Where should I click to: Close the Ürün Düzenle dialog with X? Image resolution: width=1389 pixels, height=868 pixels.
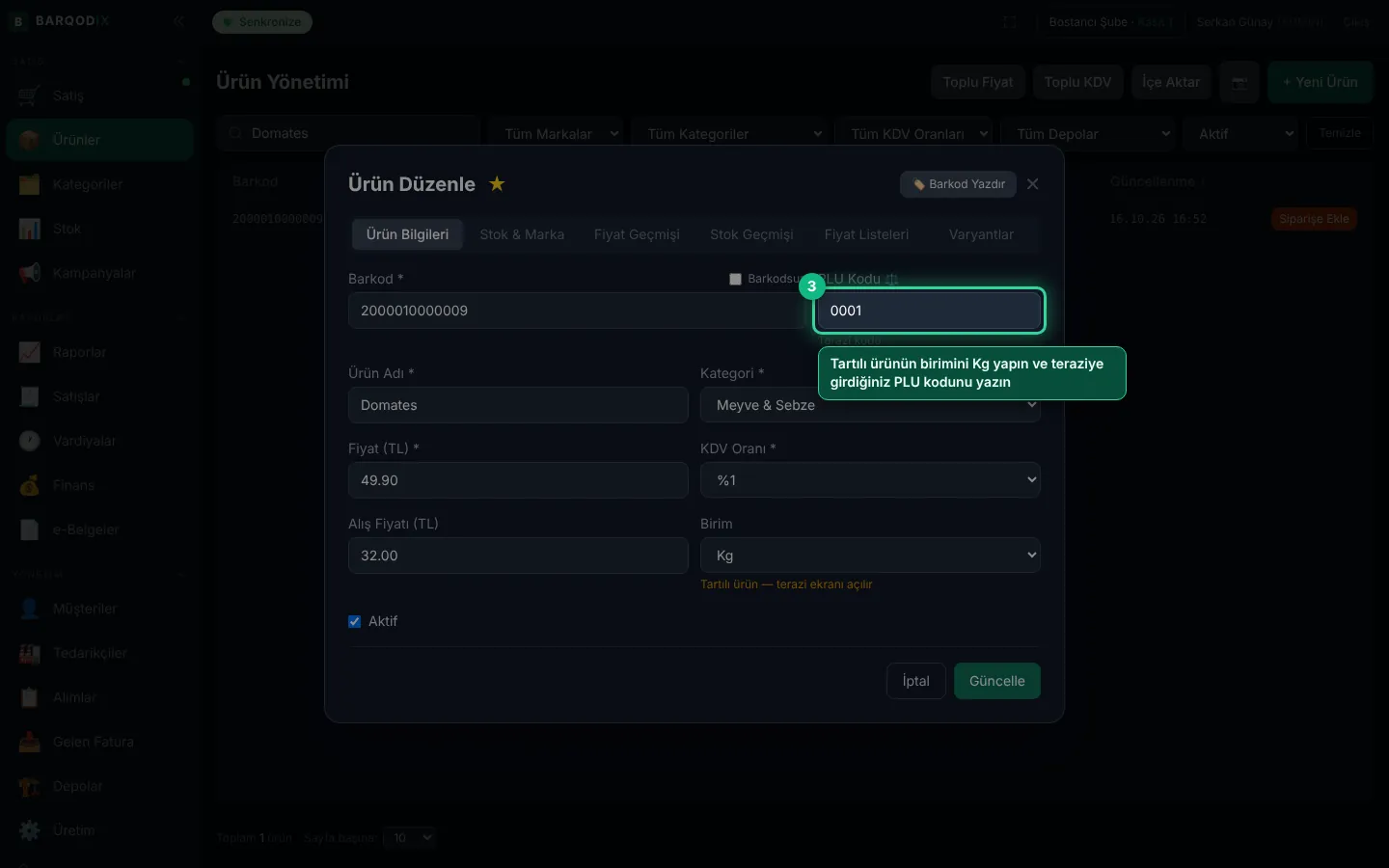point(1032,184)
